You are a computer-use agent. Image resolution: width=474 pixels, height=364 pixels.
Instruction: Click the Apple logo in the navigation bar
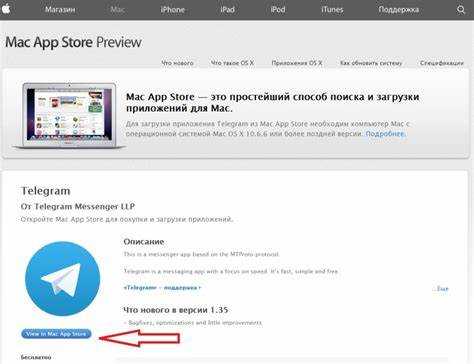(6, 9)
